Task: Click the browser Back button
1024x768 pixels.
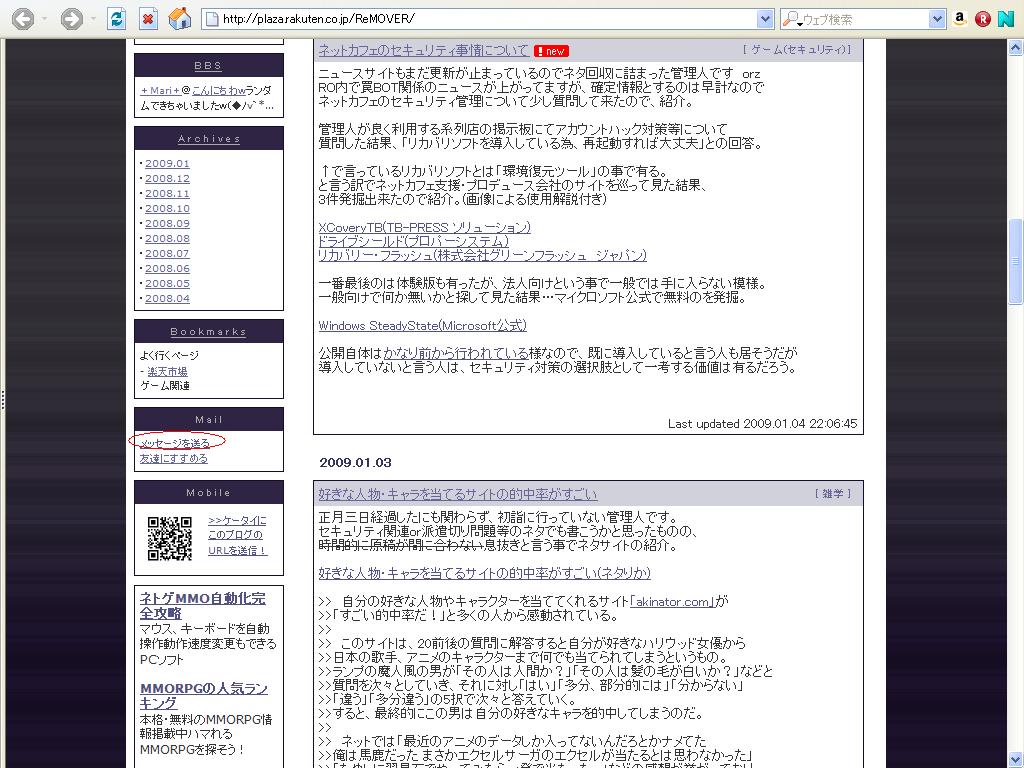Action: coord(21,19)
